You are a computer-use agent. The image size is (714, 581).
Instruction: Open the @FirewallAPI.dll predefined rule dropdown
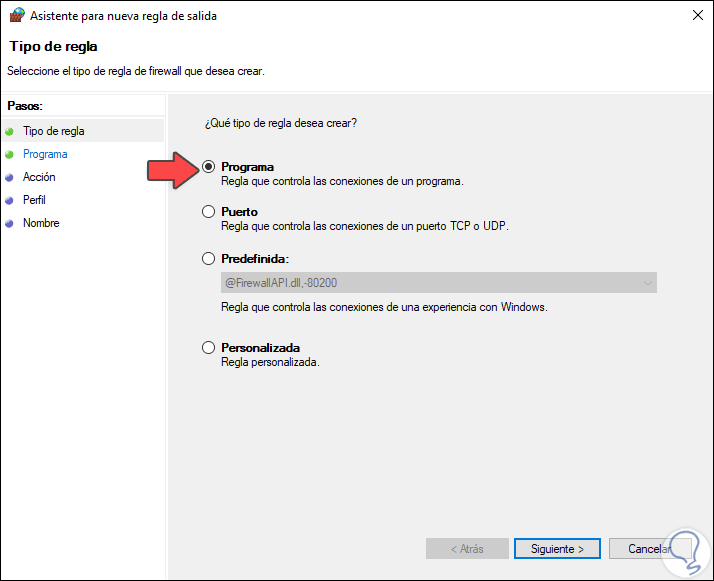click(x=438, y=283)
